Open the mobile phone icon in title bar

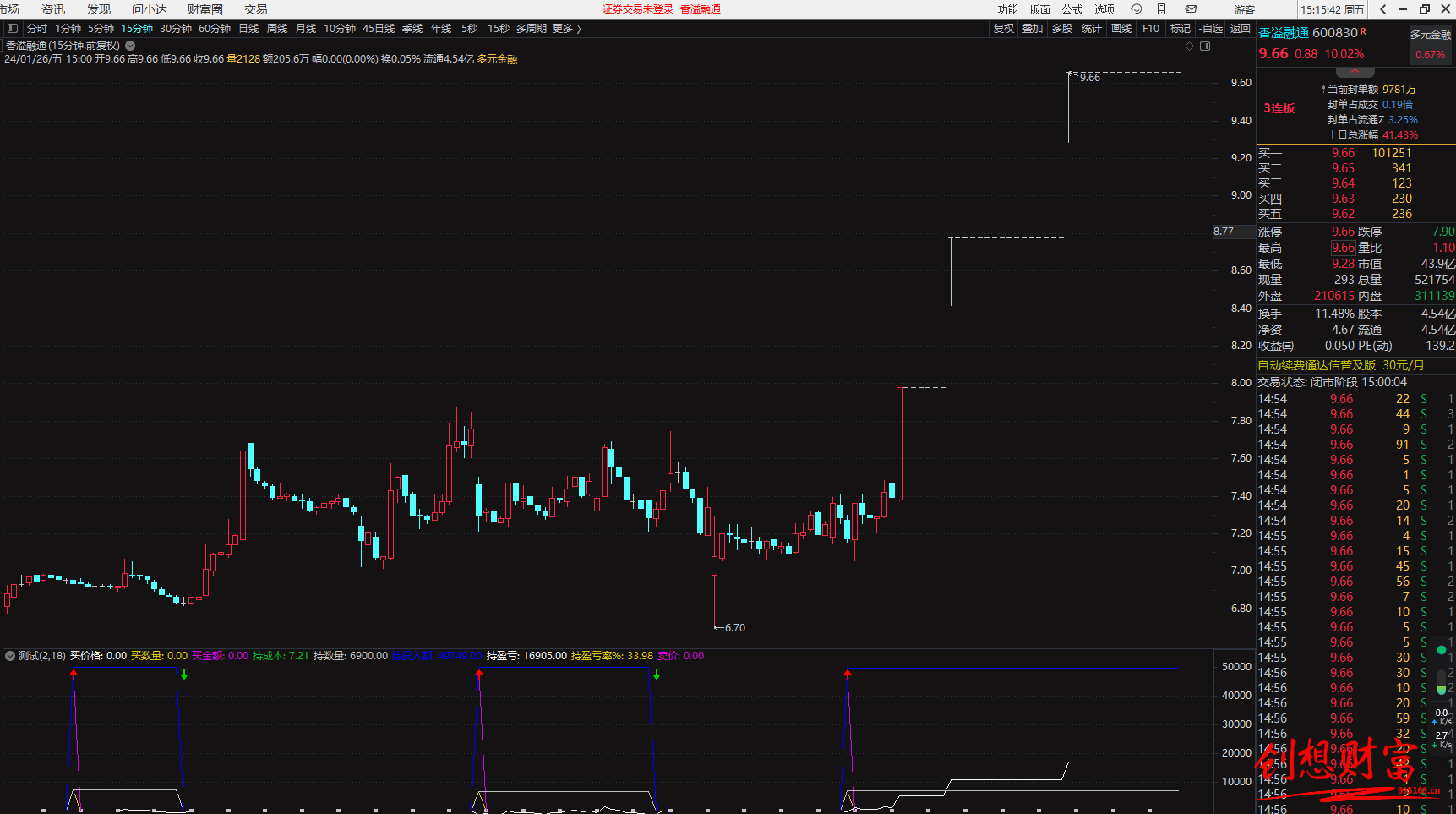[1162, 9]
